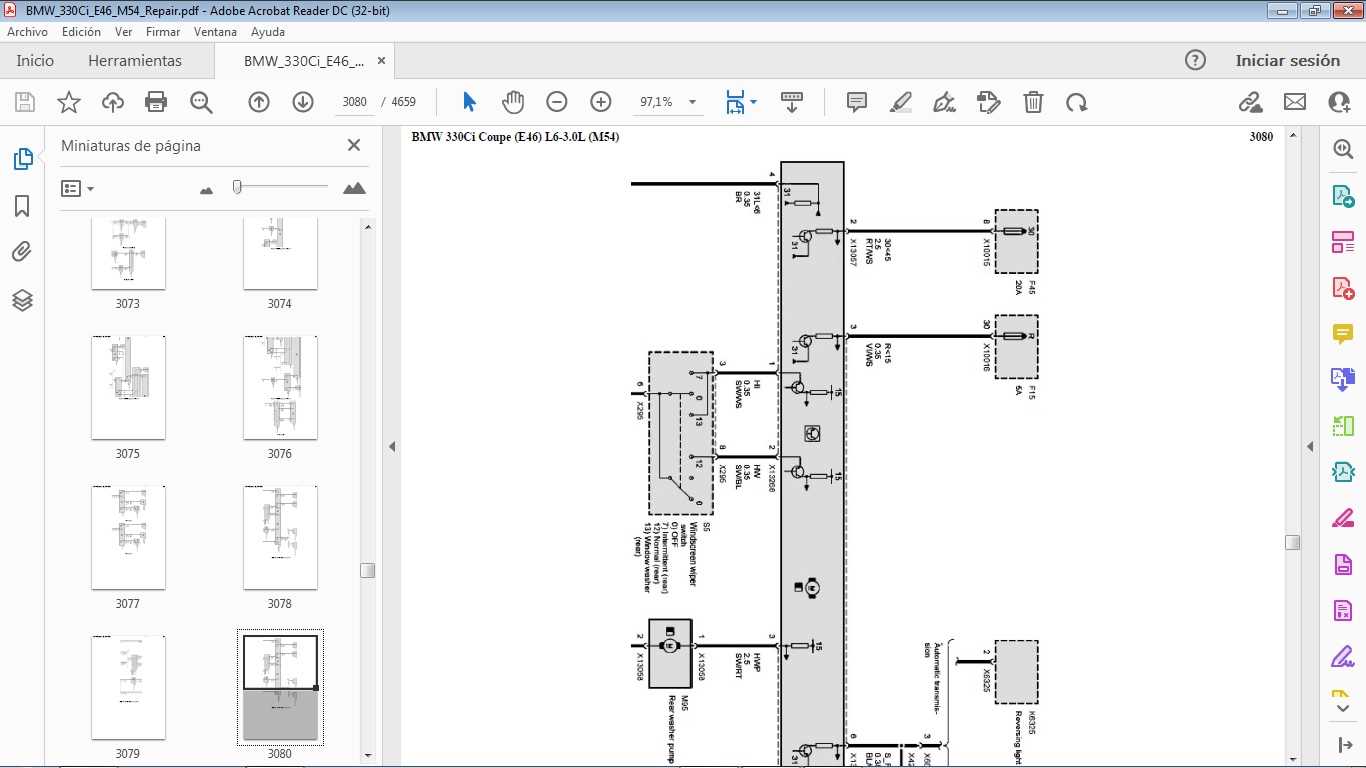Activate the hand pan tool
Viewport: 1366px width, 768px height.
(513, 102)
